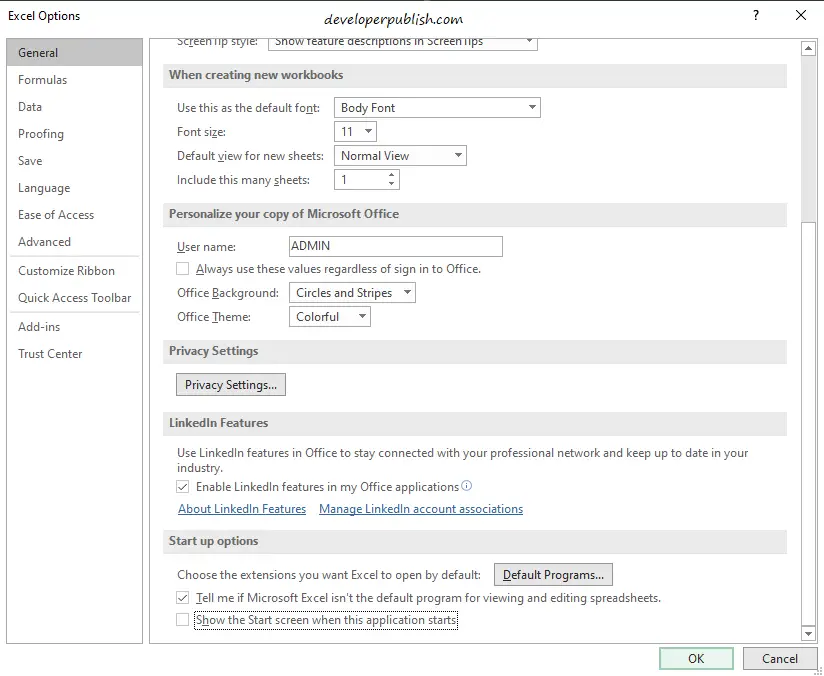
Task: Decrease the number of sheets with down arrow
Action: click(x=392, y=183)
